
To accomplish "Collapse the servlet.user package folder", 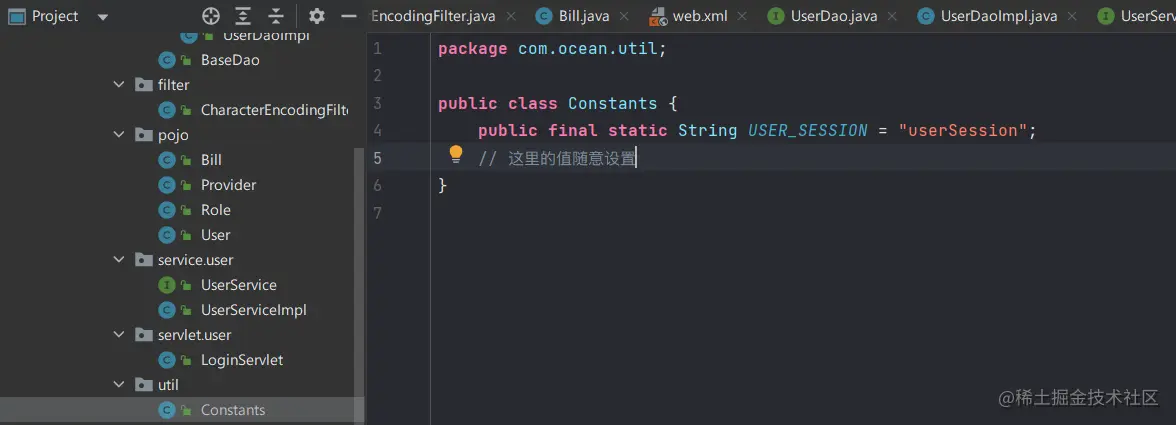I will click(118, 334).
